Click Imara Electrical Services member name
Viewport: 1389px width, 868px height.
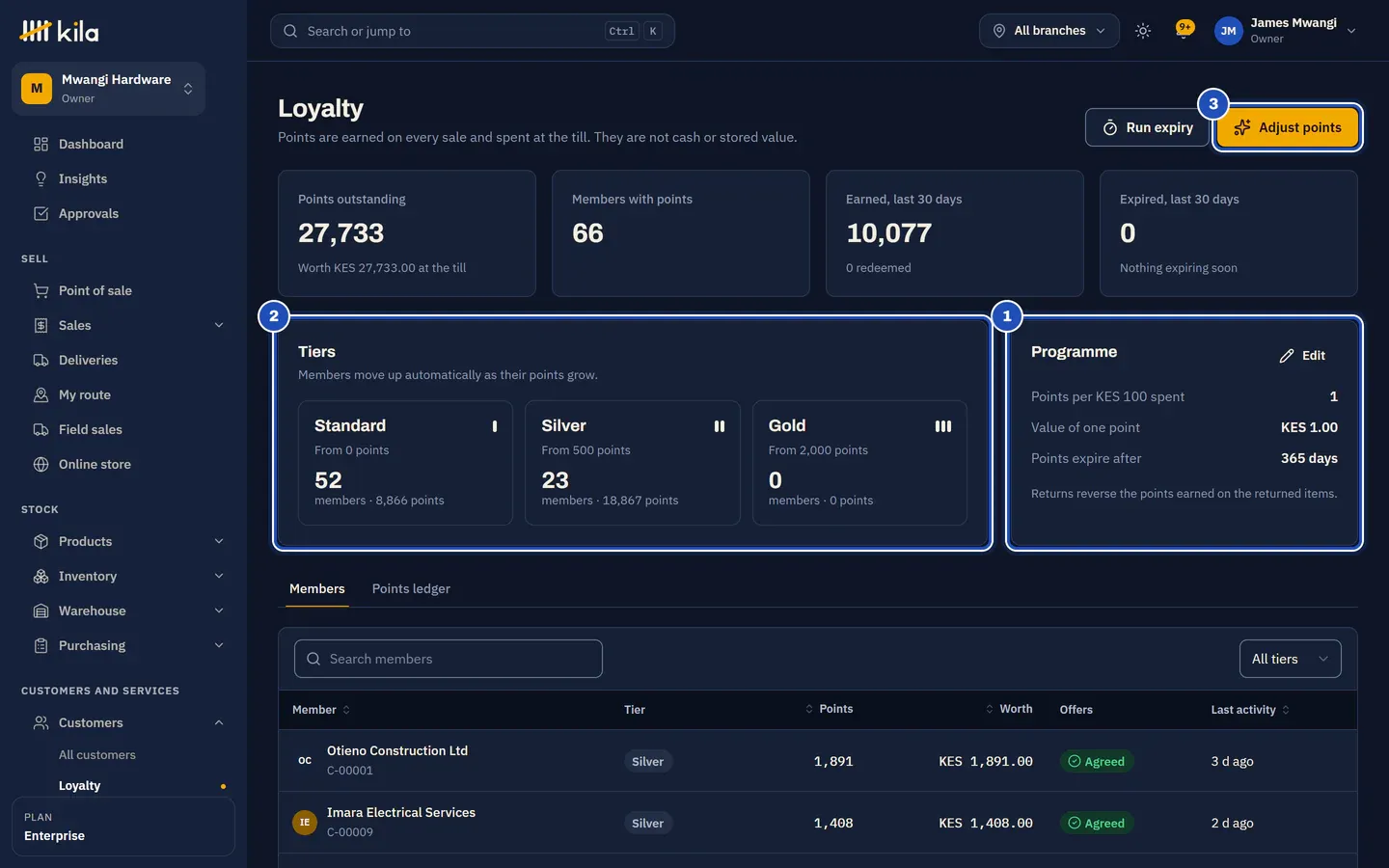[x=401, y=813]
